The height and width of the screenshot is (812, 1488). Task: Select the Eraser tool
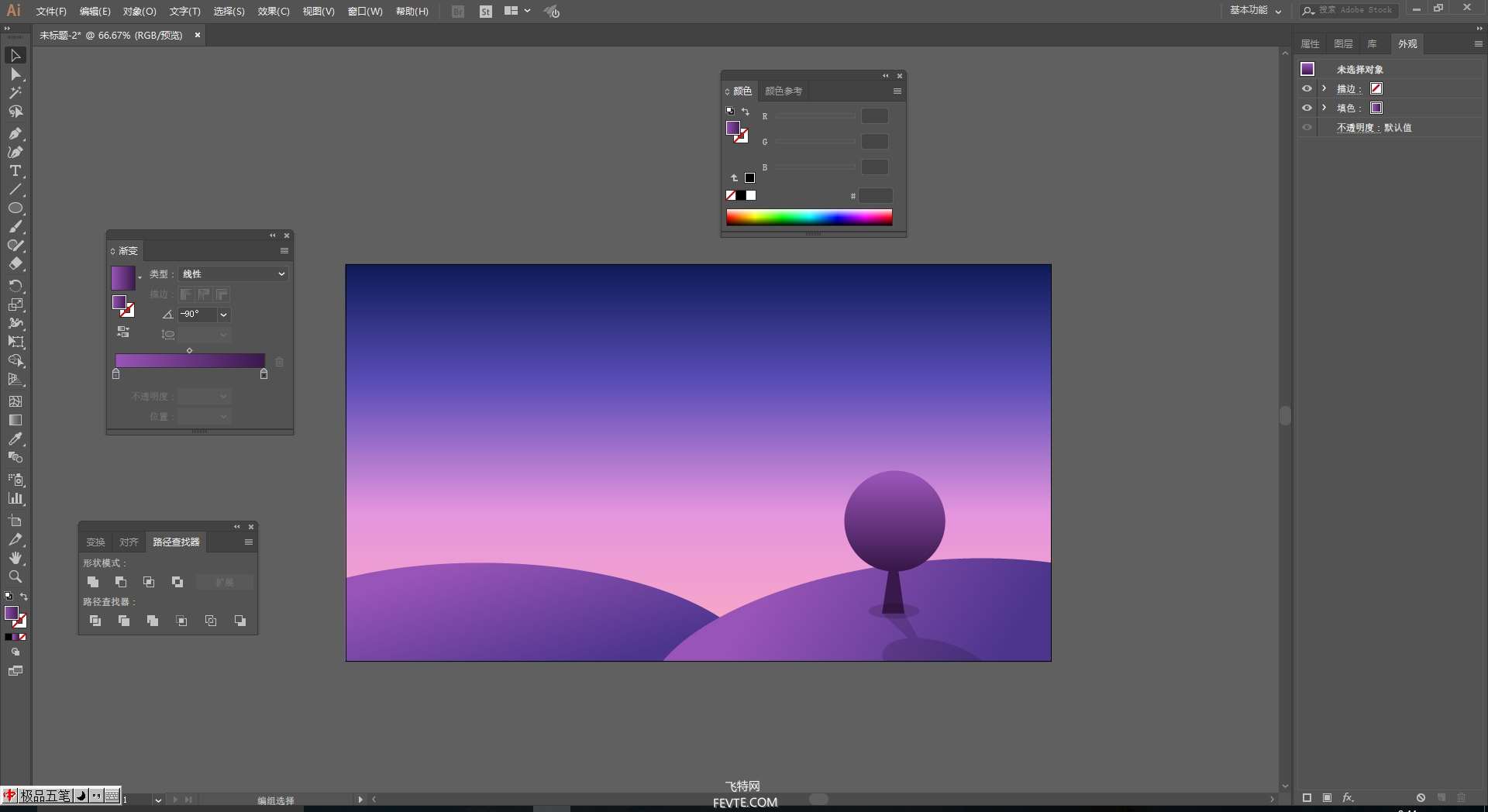[15, 264]
